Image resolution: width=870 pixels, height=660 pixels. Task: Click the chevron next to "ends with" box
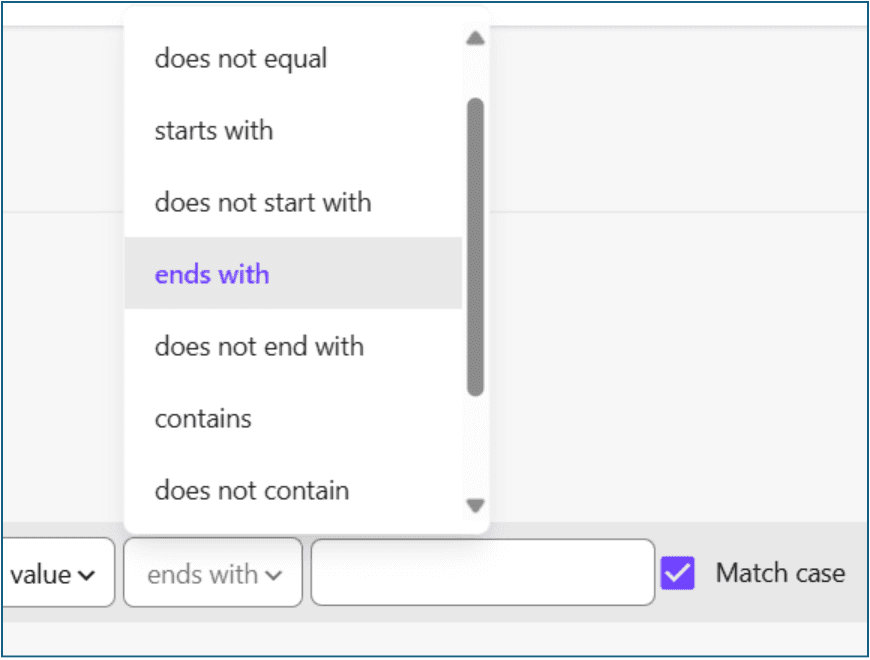pos(274,575)
